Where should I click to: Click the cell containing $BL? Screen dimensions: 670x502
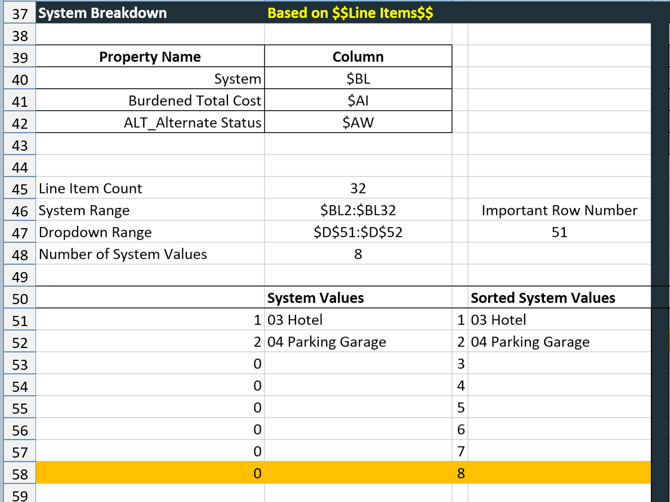pyautogui.click(x=358, y=79)
